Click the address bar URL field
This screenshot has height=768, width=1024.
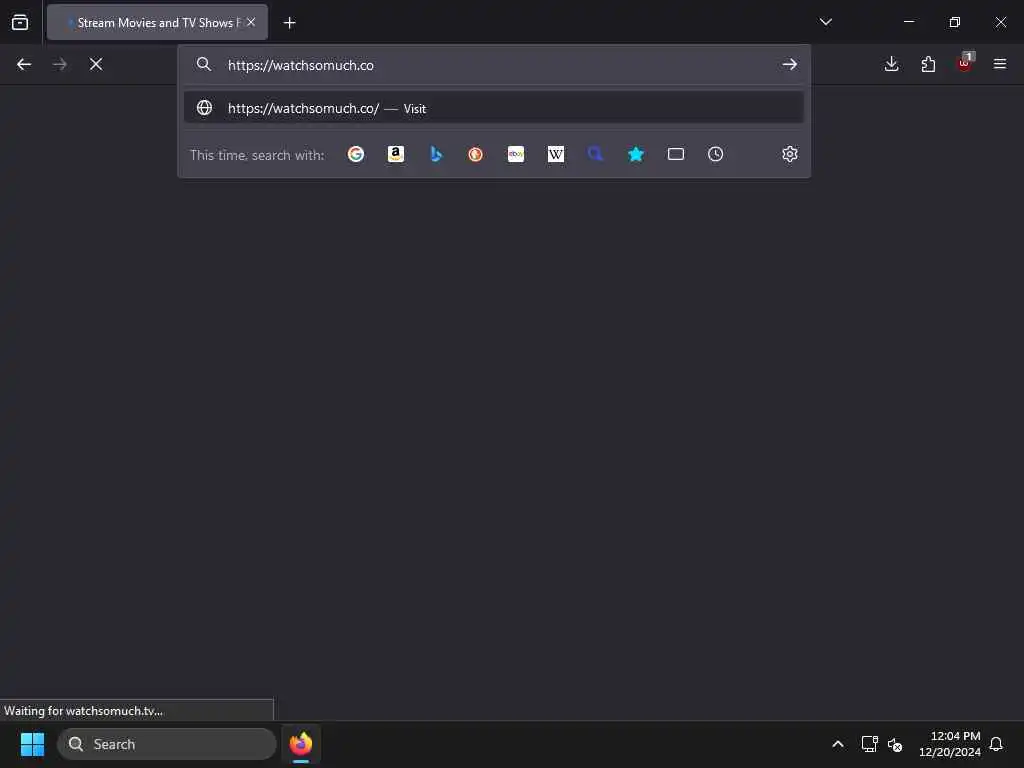496,65
